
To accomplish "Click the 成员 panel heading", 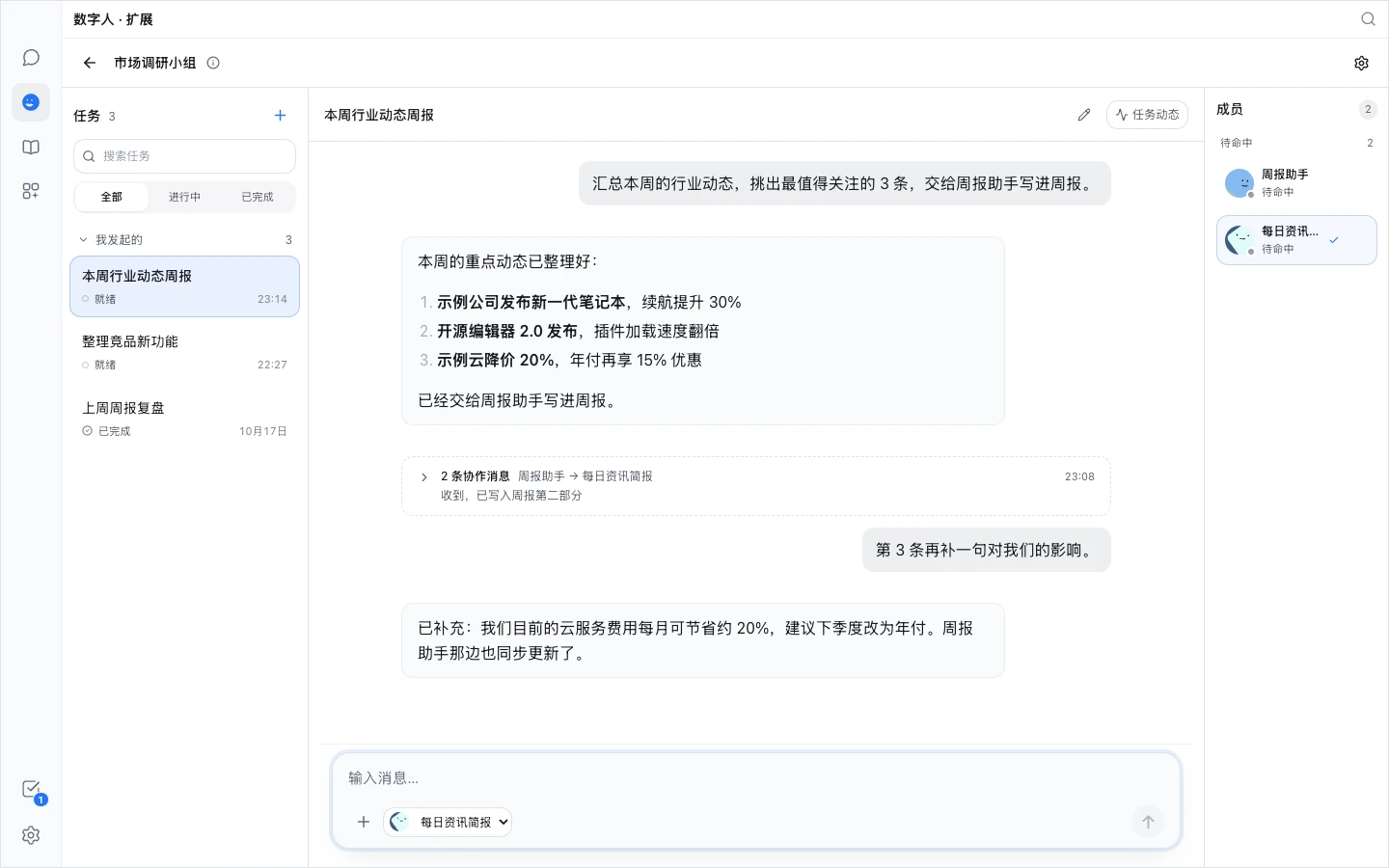I will coord(1230,110).
